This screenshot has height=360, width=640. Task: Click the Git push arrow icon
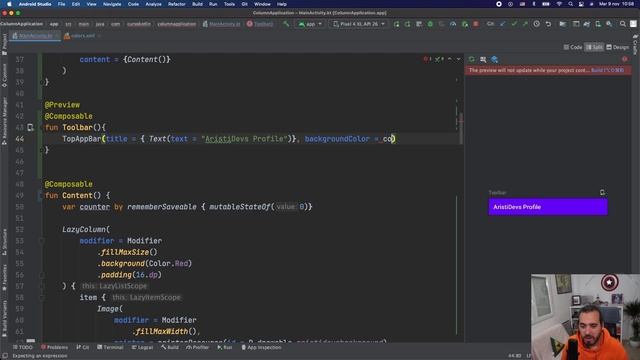[525, 24]
